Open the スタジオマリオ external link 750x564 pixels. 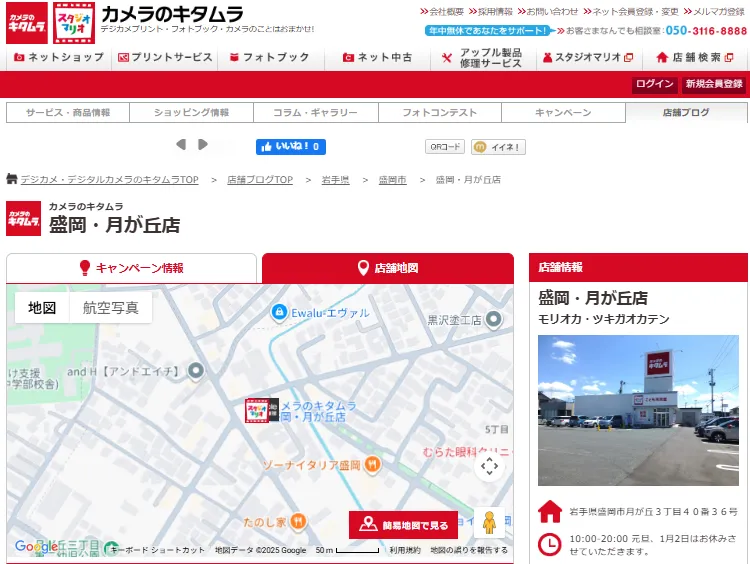[589, 57]
